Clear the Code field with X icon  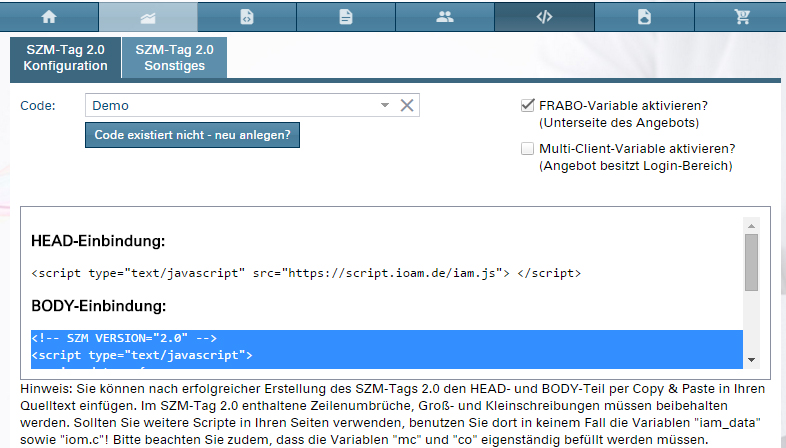[x=407, y=105]
